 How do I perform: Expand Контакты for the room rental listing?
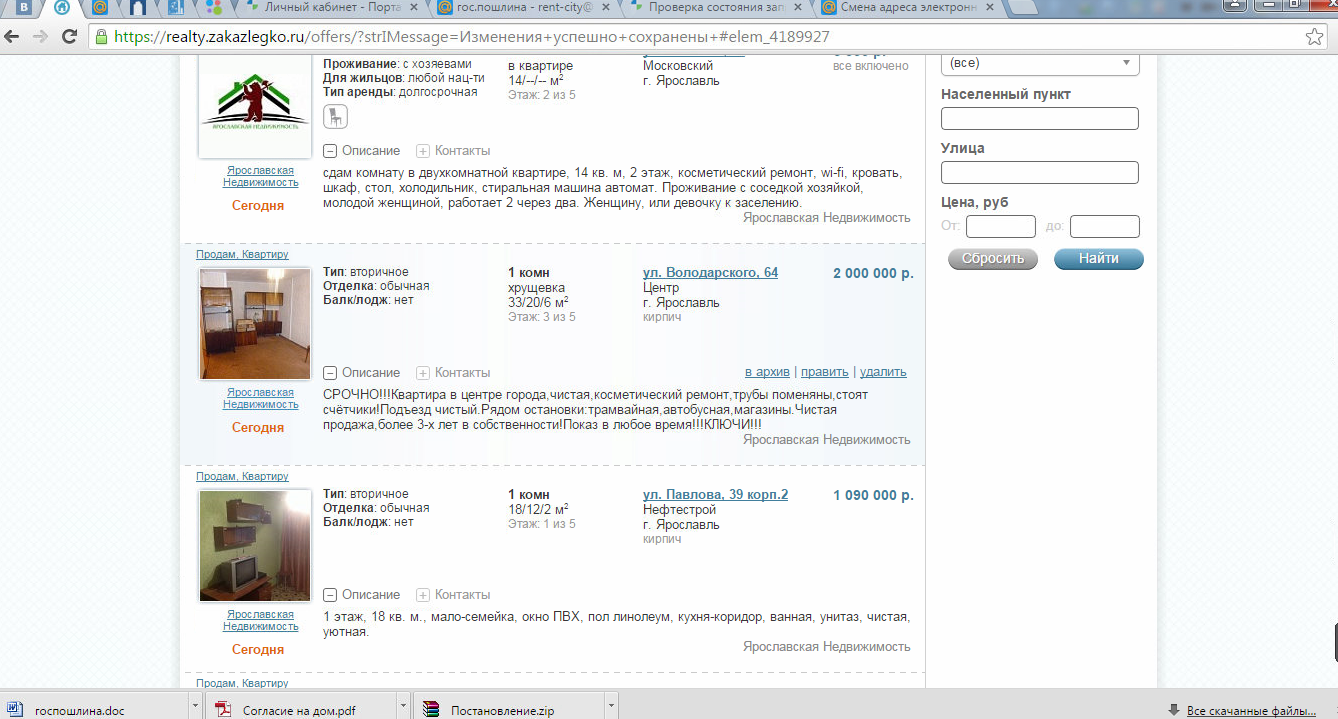click(423, 151)
